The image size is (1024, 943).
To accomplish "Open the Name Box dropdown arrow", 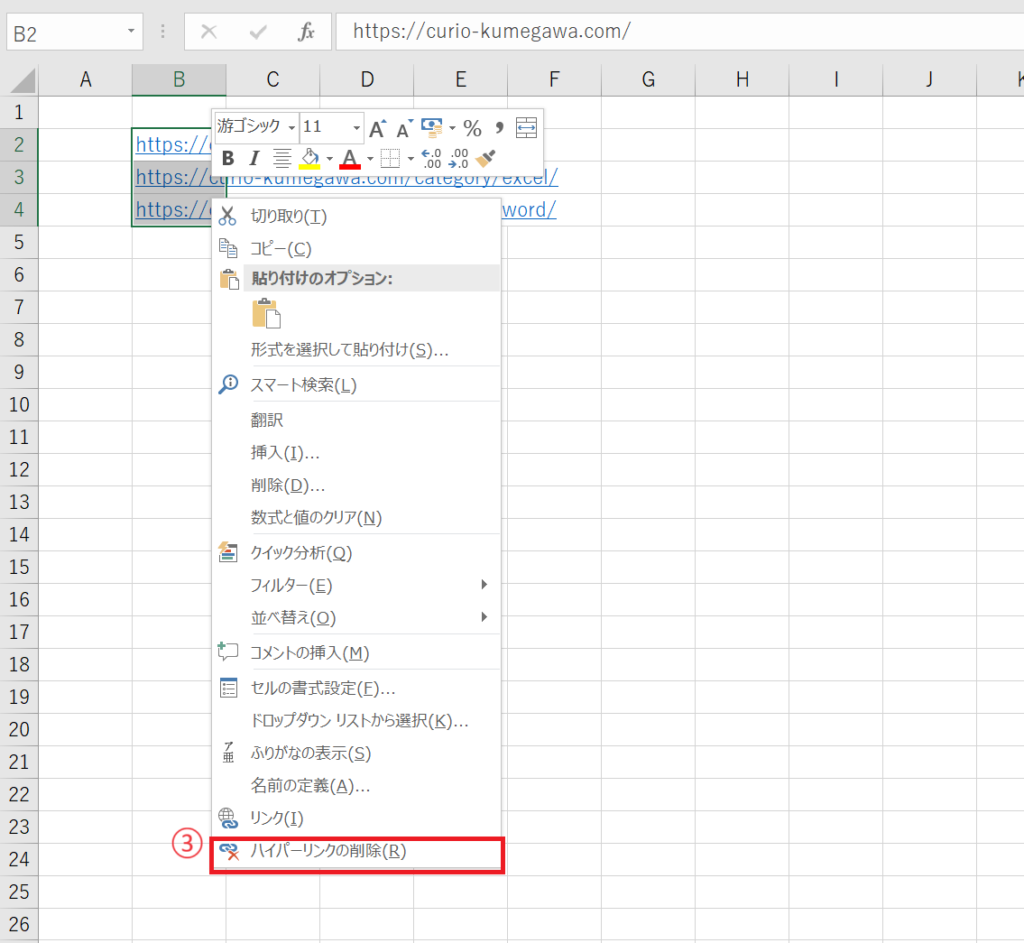I will click(131, 31).
